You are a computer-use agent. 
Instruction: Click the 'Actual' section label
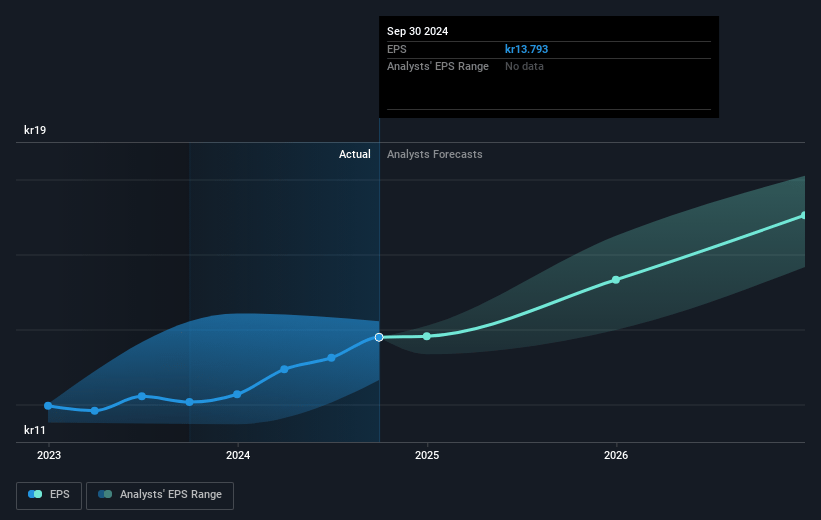click(x=354, y=154)
